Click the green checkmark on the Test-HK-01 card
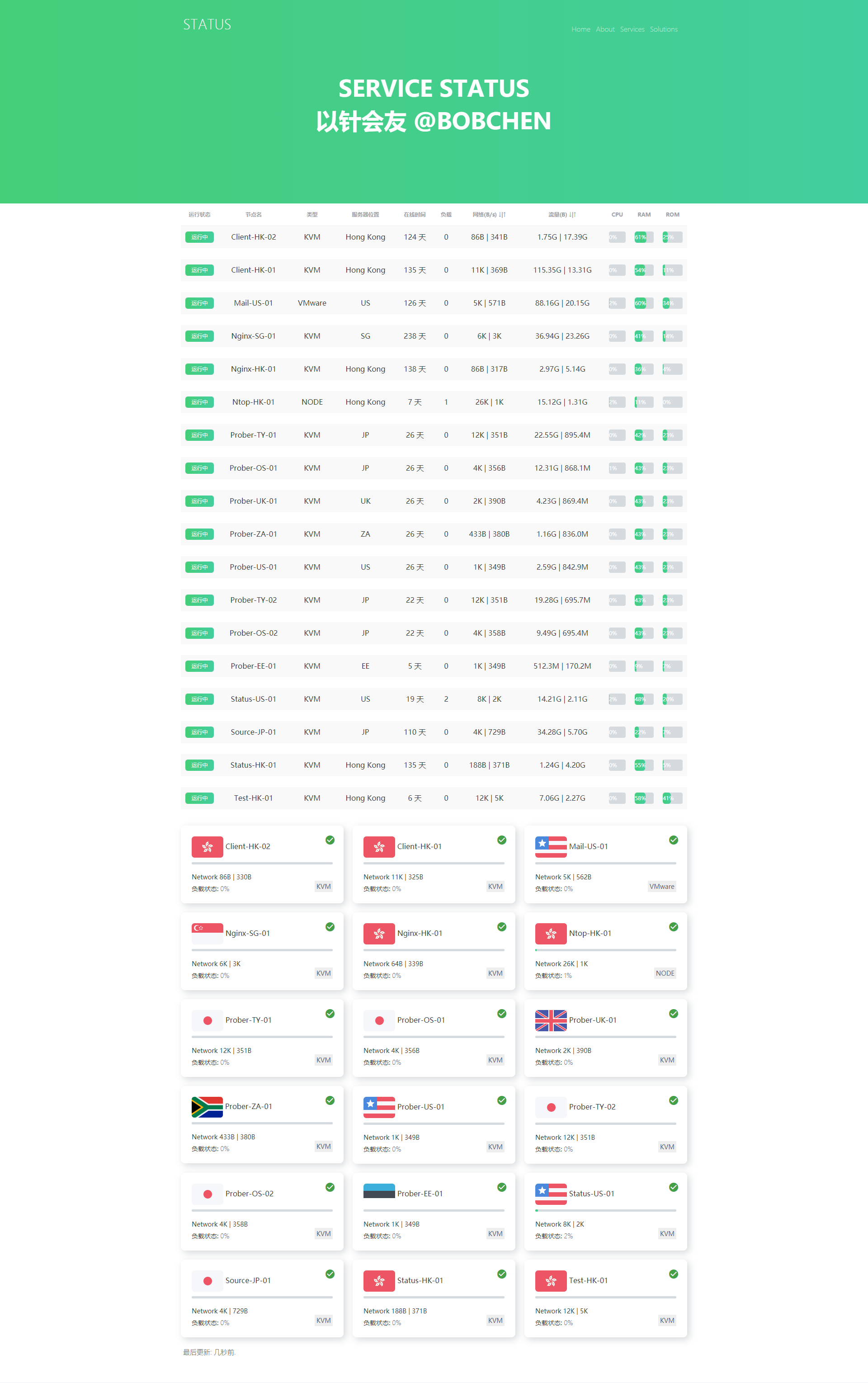This screenshot has height=1383, width=868. click(674, 1273)
